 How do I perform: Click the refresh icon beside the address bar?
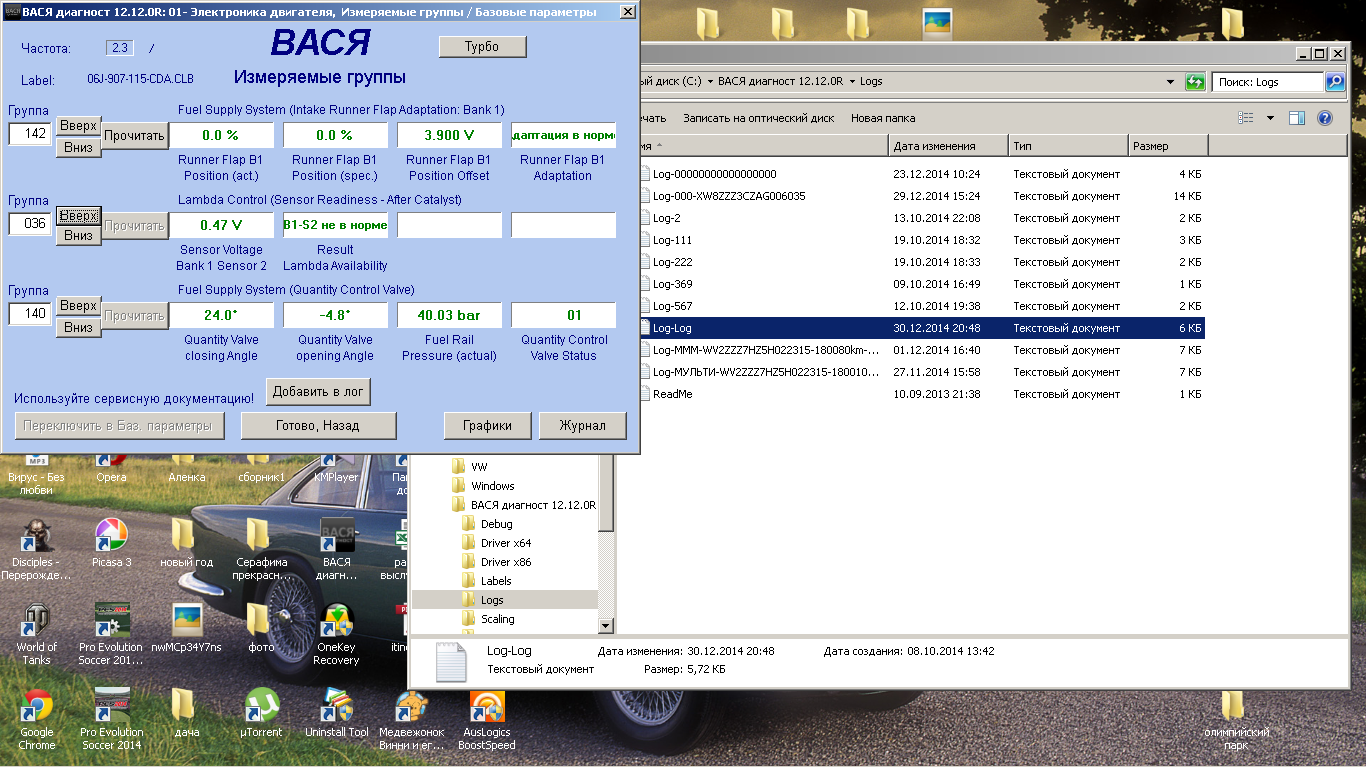(1195, 82)
